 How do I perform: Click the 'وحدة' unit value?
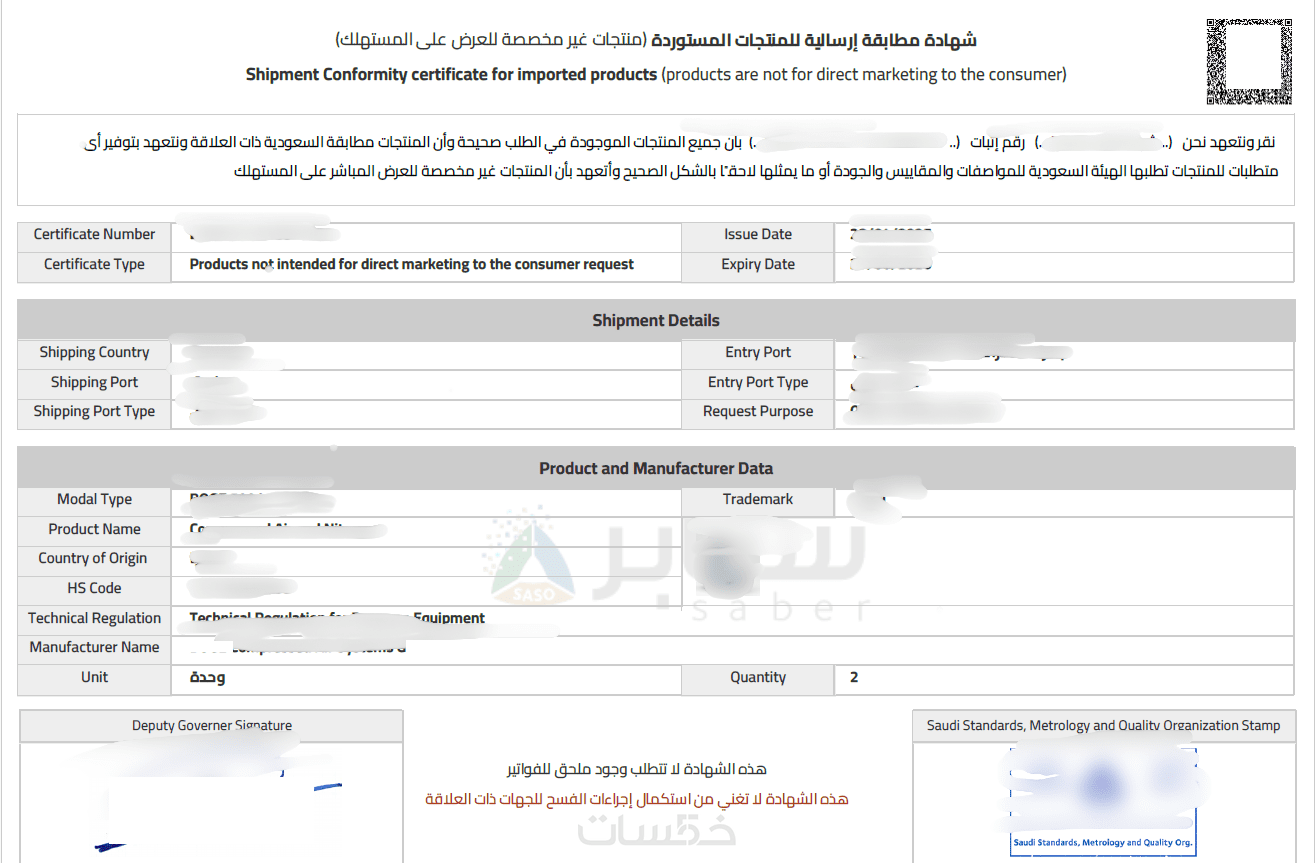pyautogui.click(x=208, y=677)
